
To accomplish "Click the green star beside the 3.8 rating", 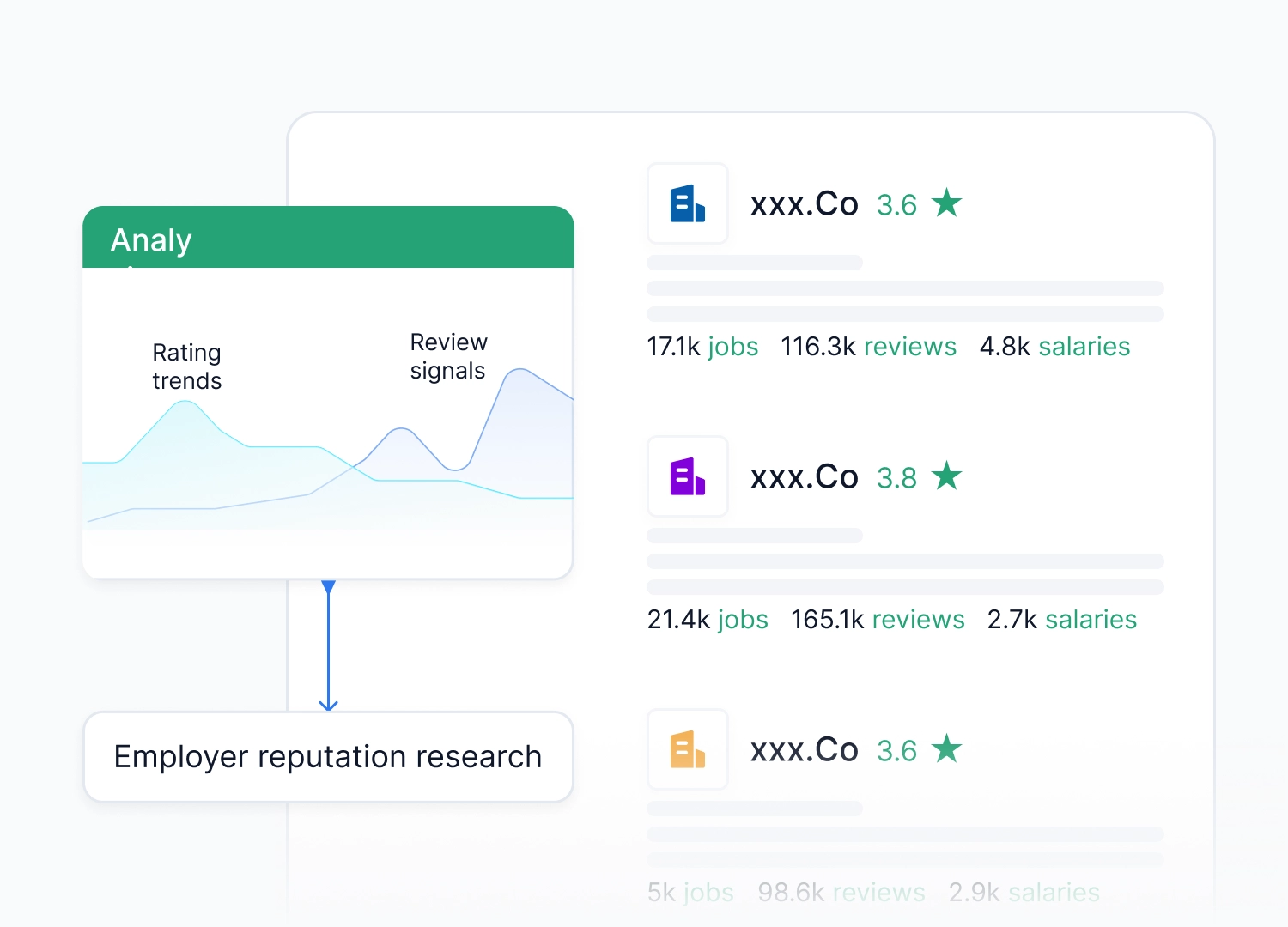I will 946,476.
